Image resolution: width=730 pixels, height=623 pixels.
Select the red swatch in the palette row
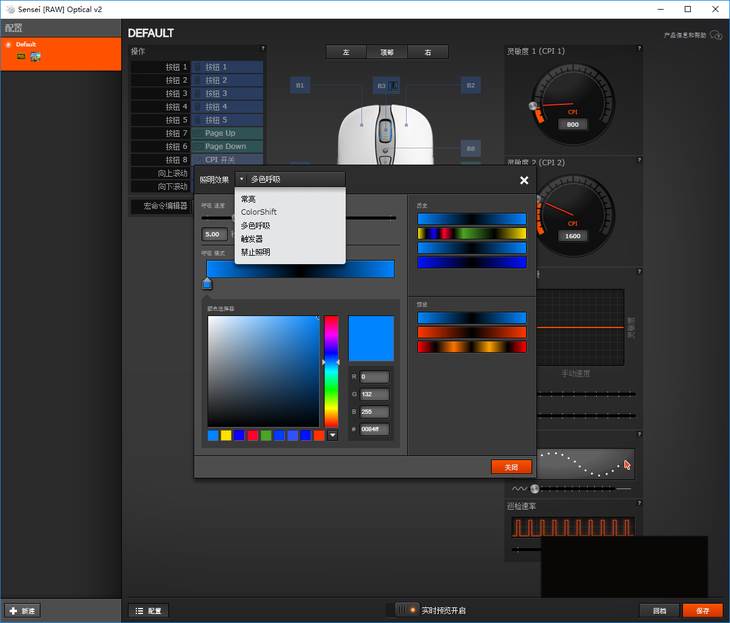[x=252, y=435]
